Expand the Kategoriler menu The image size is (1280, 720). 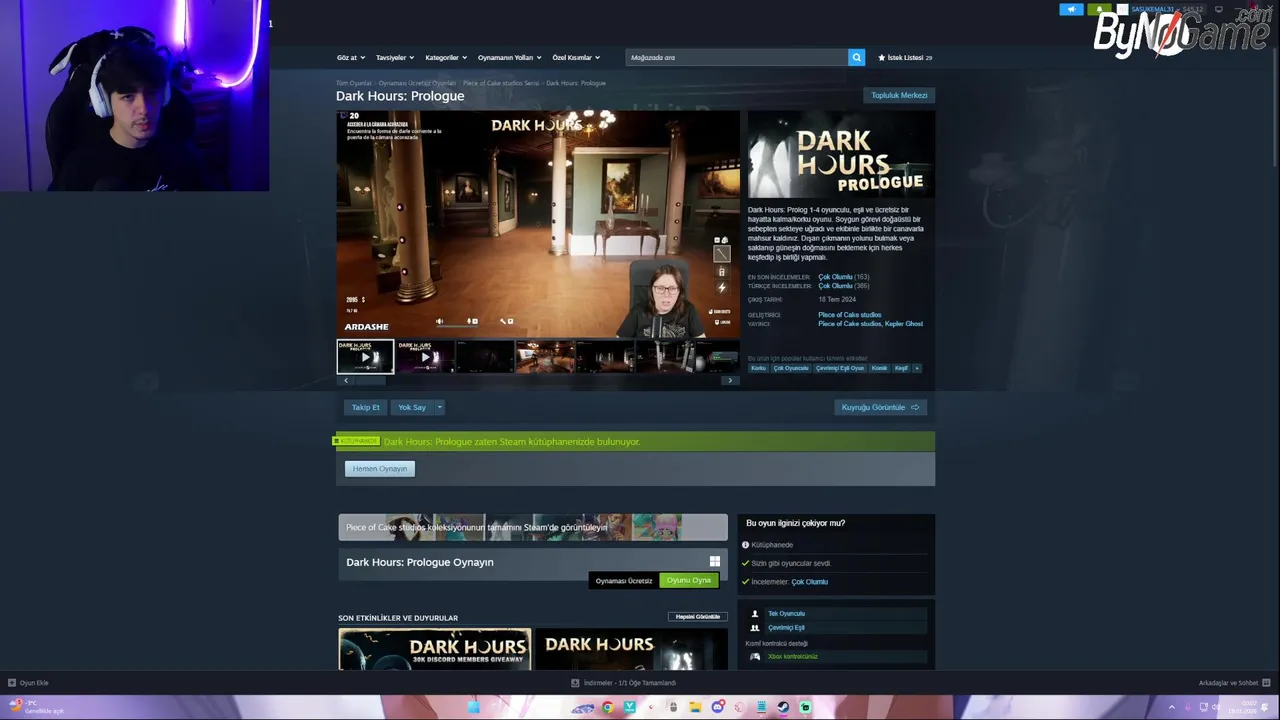(446, 57)
